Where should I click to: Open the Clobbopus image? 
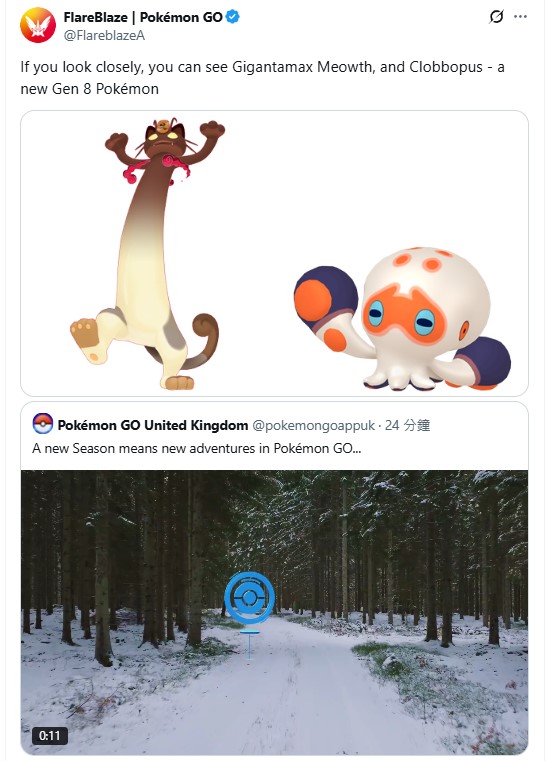coord(402,319)
